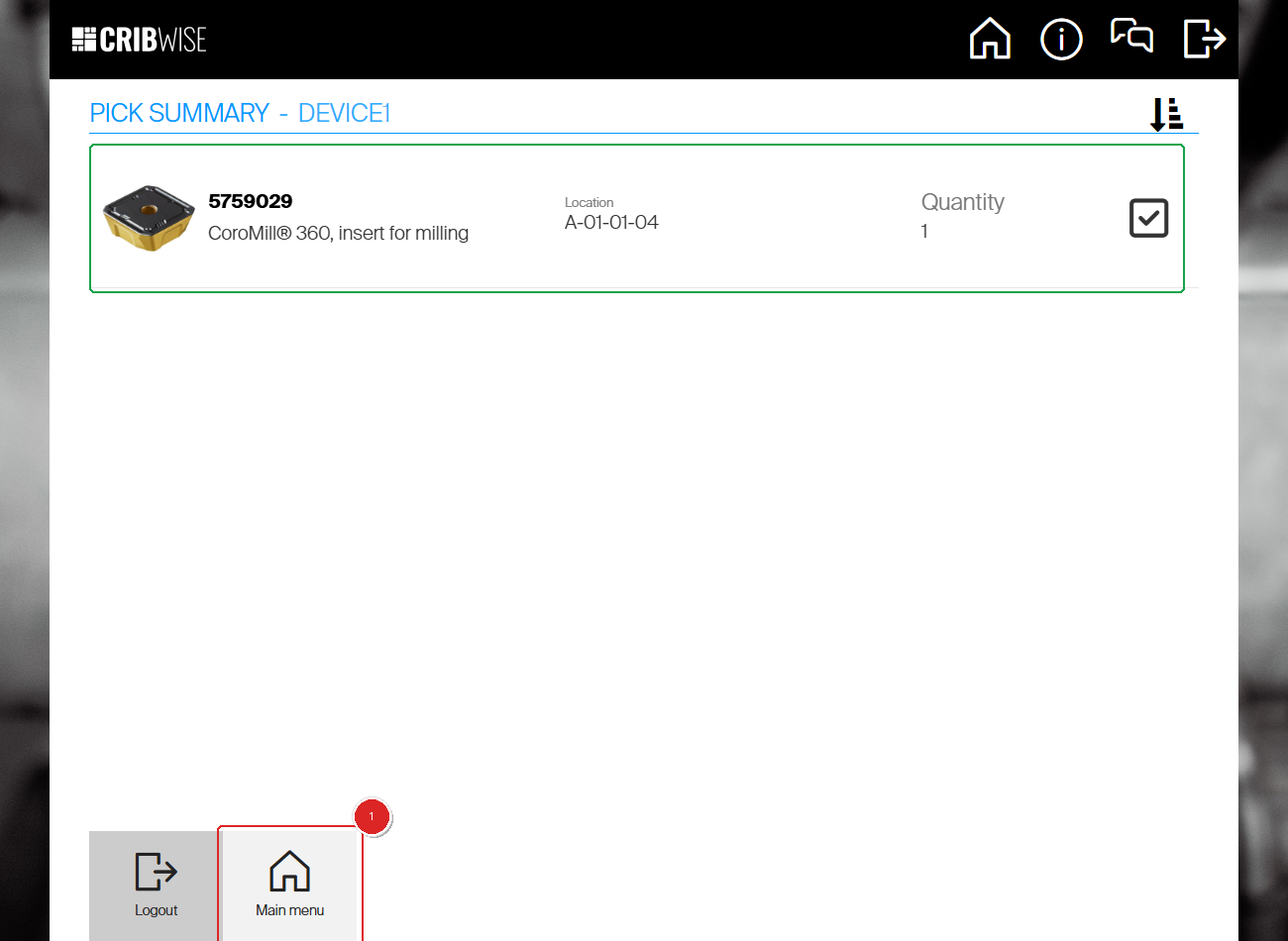Select item number 5759029
Image resolution: width=1288 pixels, height=941 pixels.
(251, 201)
